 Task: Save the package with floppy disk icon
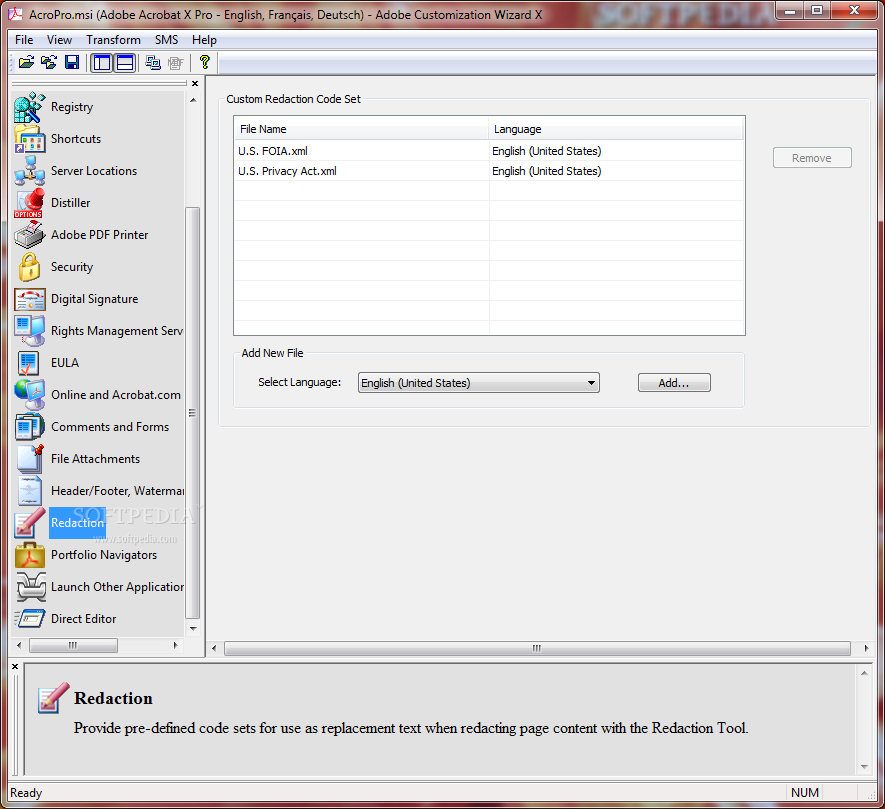click(x=72, y=62)
